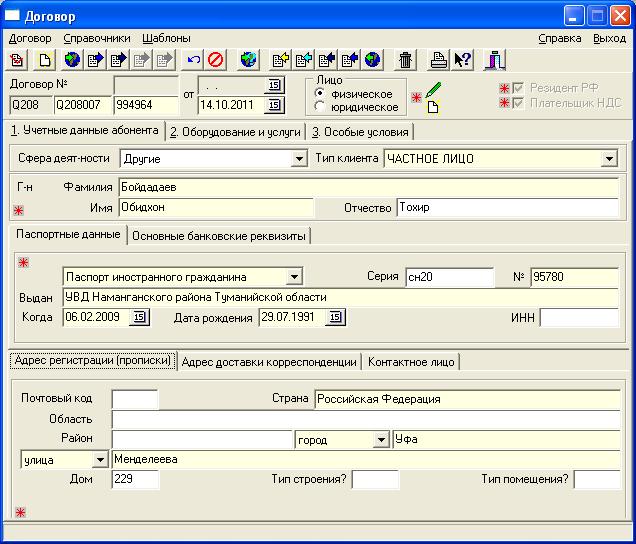Viewport: 636px width, 544px height.
Task: Click the disabled export icon beside the undo arrow
Action: pyautogui.click(x=165, y=60)
